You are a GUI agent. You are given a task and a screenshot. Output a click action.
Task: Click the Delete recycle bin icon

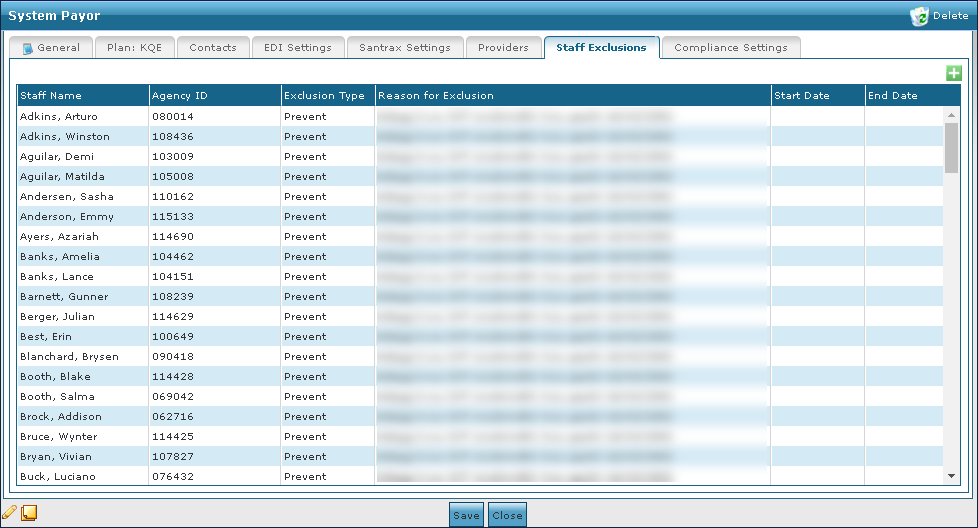pyautogui.click(x=919, y=16)
